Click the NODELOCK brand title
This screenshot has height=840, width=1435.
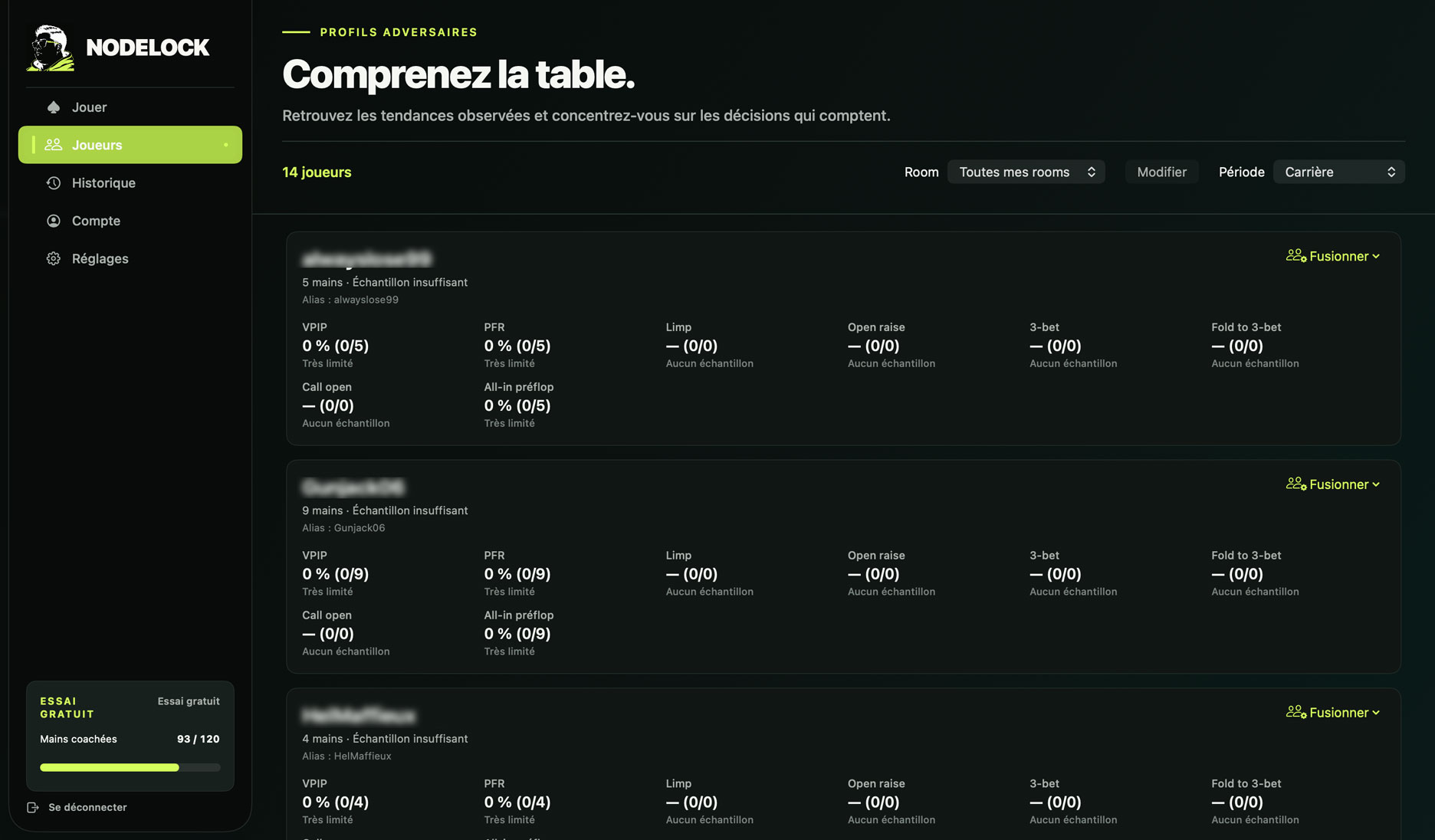(x=148, y=48)
